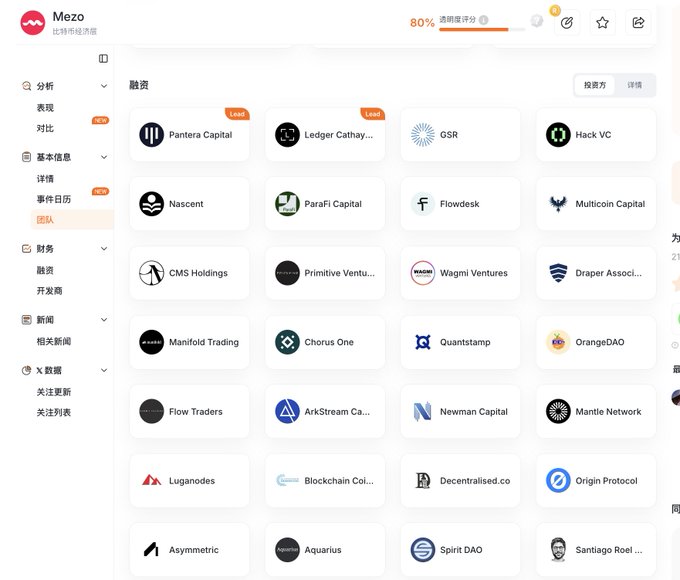
Task: Collapse the 财务 section chevron
Action: pyautogui.click(x=104, y=249)
